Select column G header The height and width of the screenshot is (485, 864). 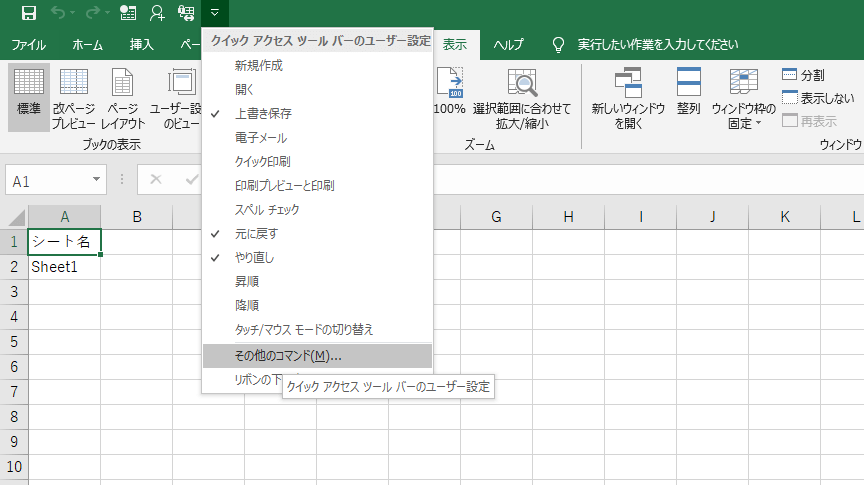click(x=496, y=217)
